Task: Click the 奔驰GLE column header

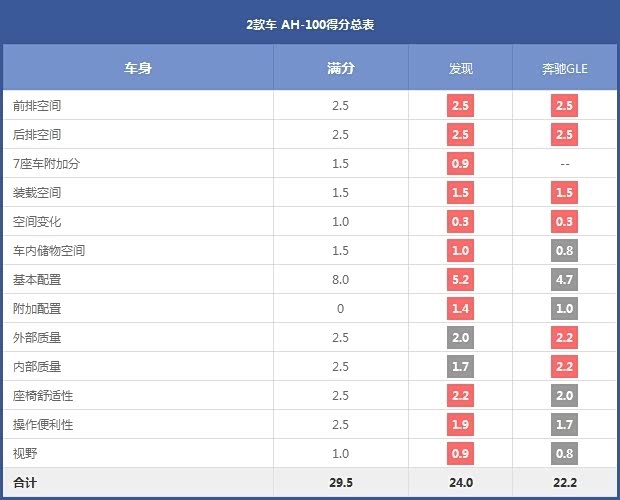Action: point(565,68)
